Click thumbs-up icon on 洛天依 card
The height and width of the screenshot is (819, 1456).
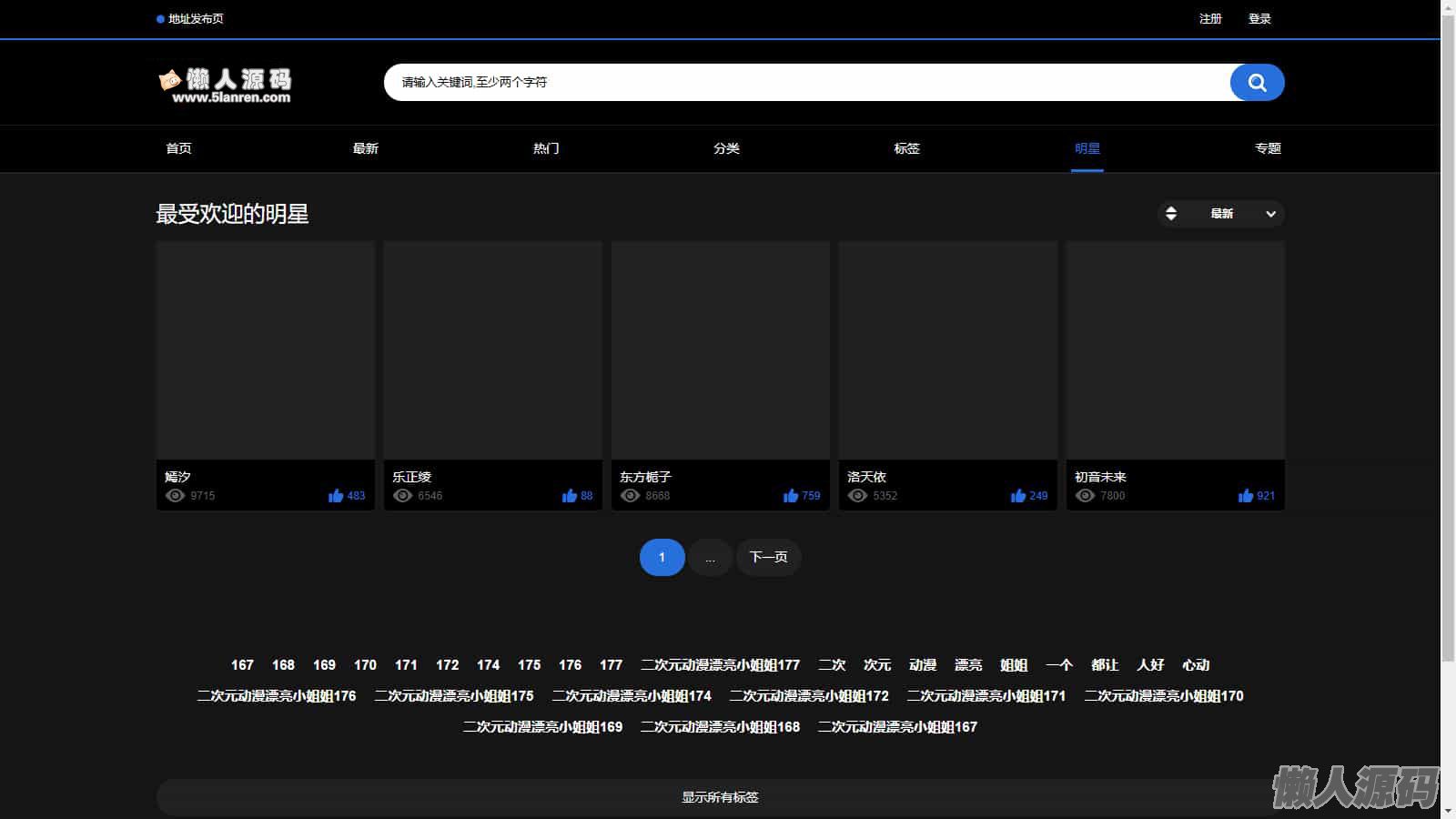[1017, 496]
